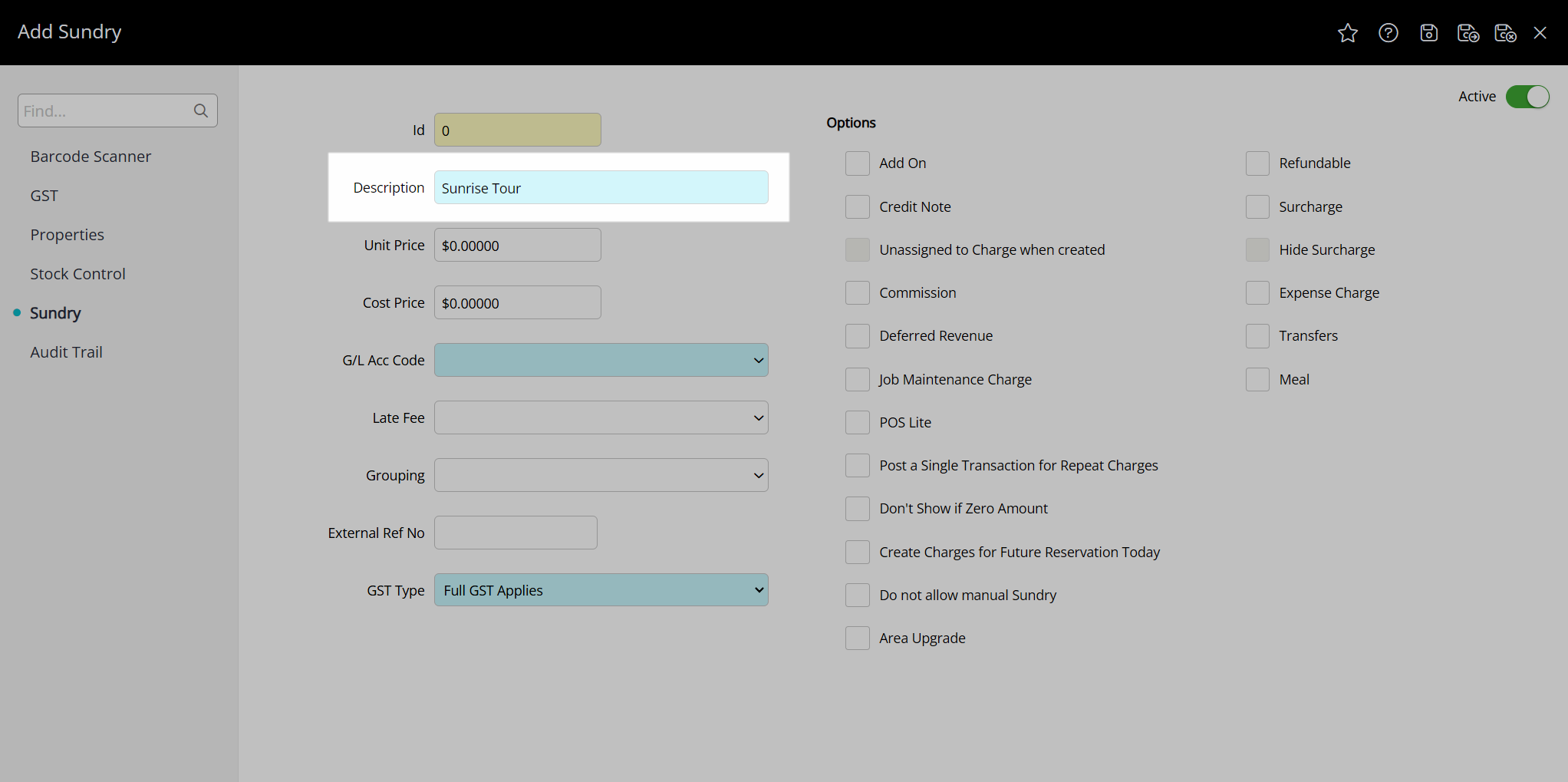The width and height of the screenshot is (1568, 782).
Task: Check the Expense Charge option
Action: tap(1257, 292)
